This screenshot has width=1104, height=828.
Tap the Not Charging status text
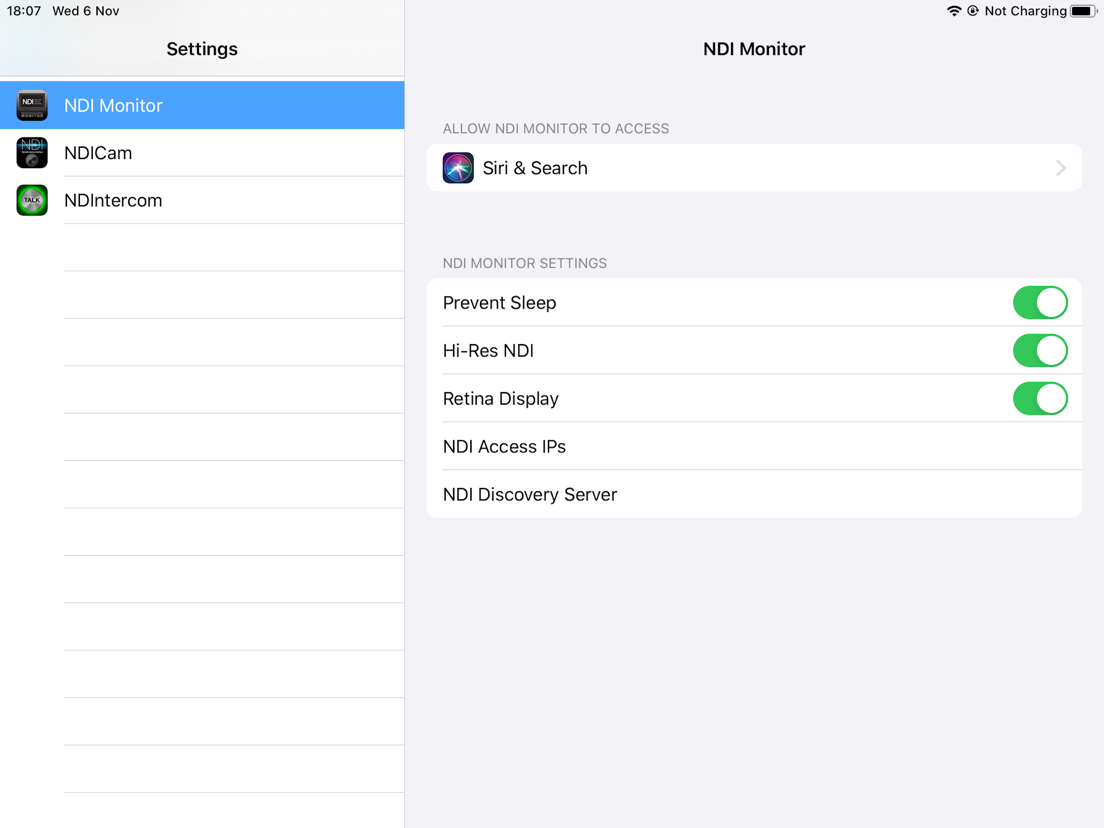[x=1025, y=11]
